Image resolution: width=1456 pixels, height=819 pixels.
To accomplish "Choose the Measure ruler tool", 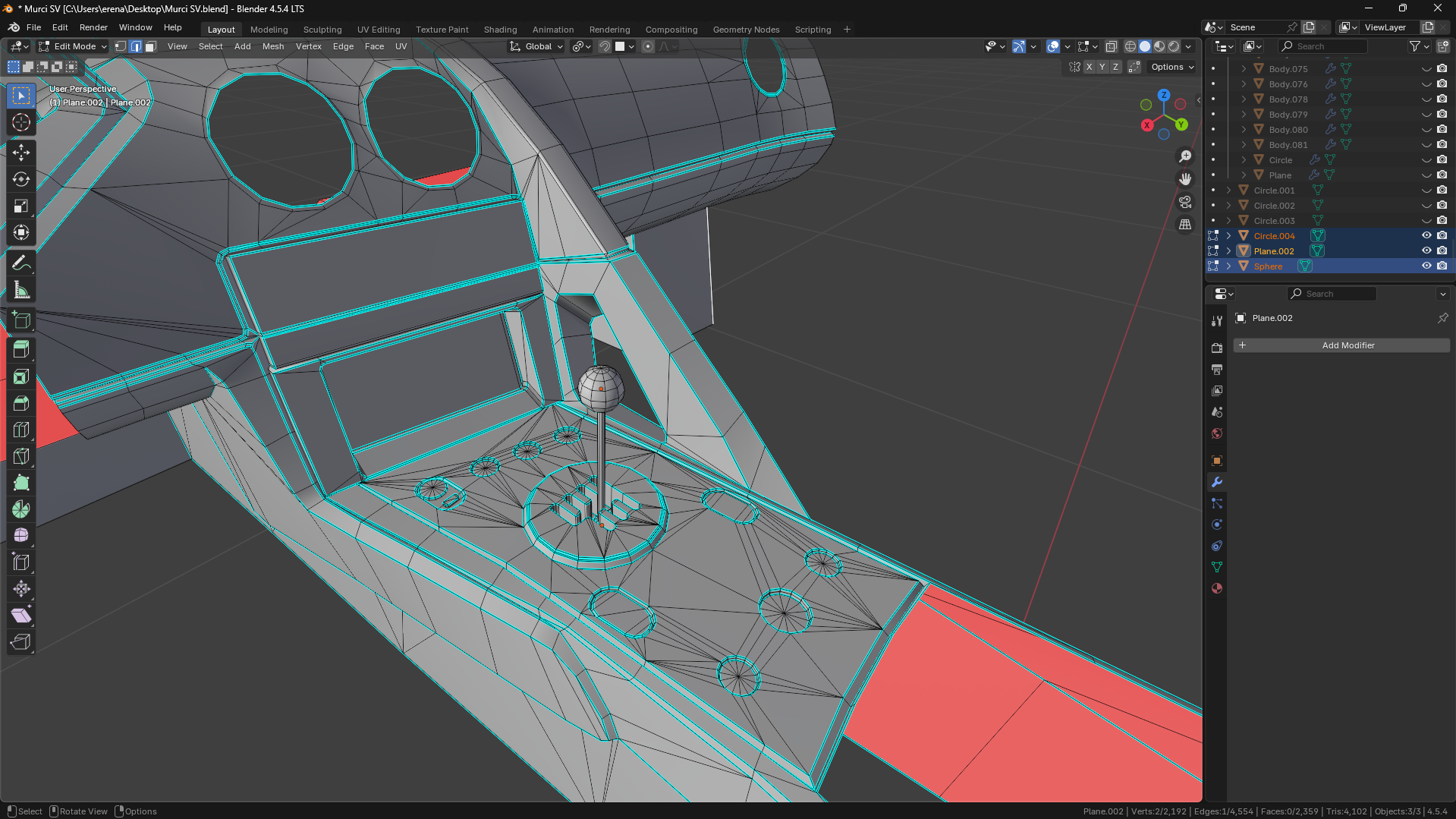I will tap(21, 290).
